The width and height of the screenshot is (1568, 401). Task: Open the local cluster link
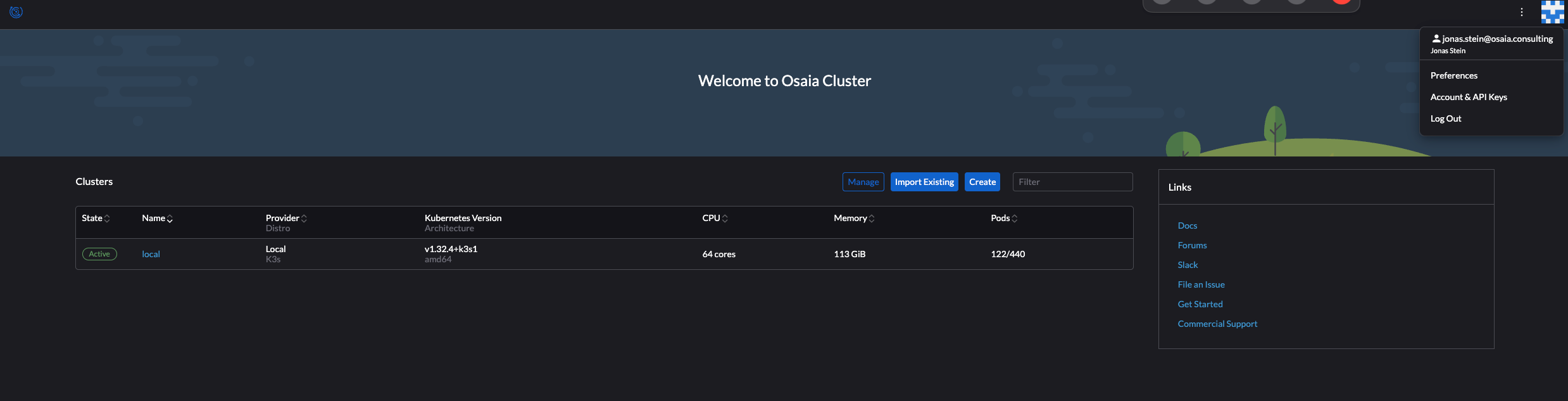[151, 254]
